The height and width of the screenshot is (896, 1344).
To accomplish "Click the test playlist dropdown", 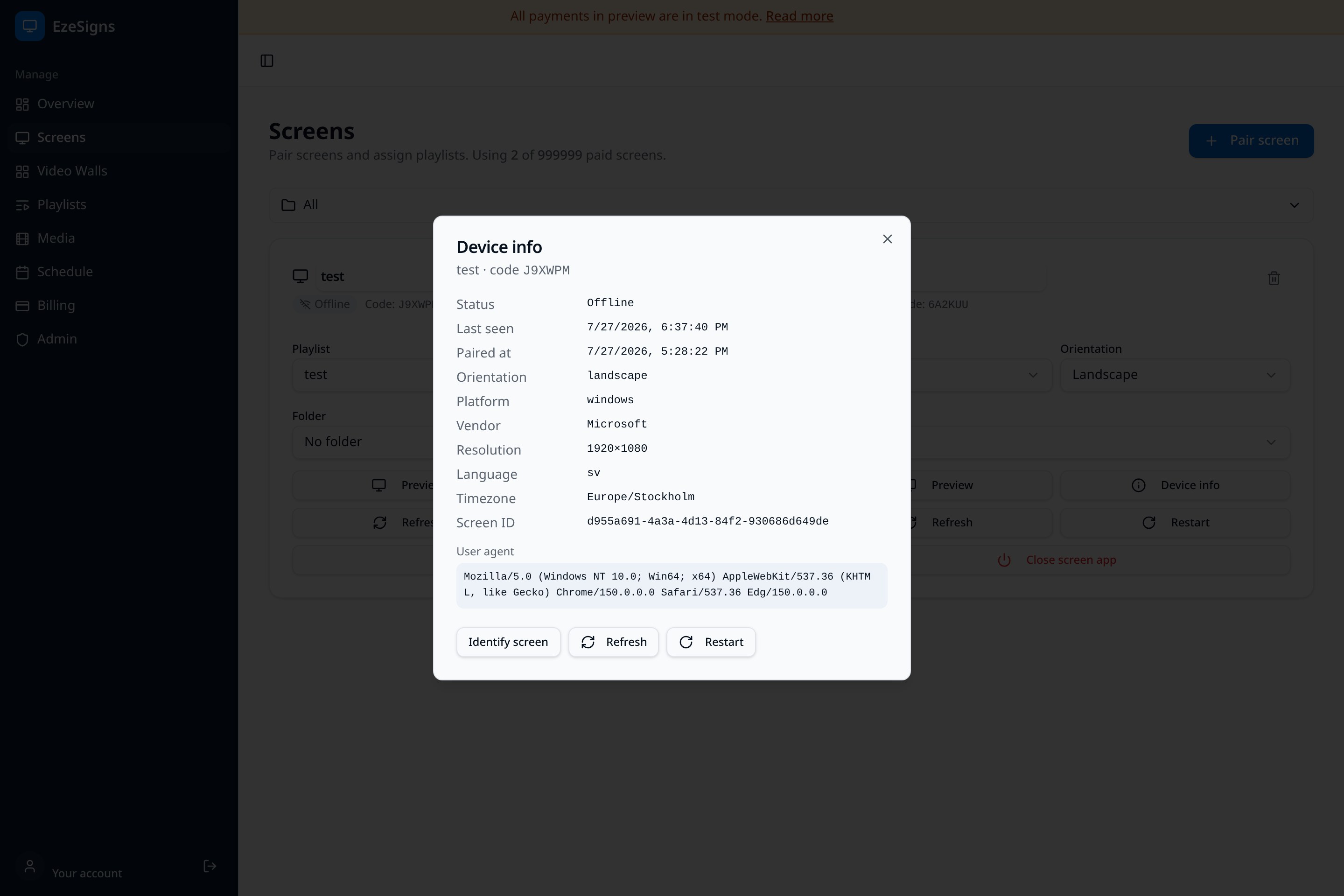I will tap(364, 375).
